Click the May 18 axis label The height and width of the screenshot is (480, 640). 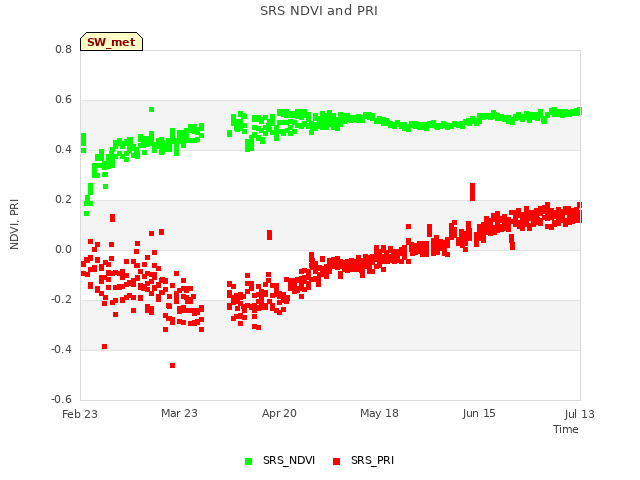(x=379, y=413)
